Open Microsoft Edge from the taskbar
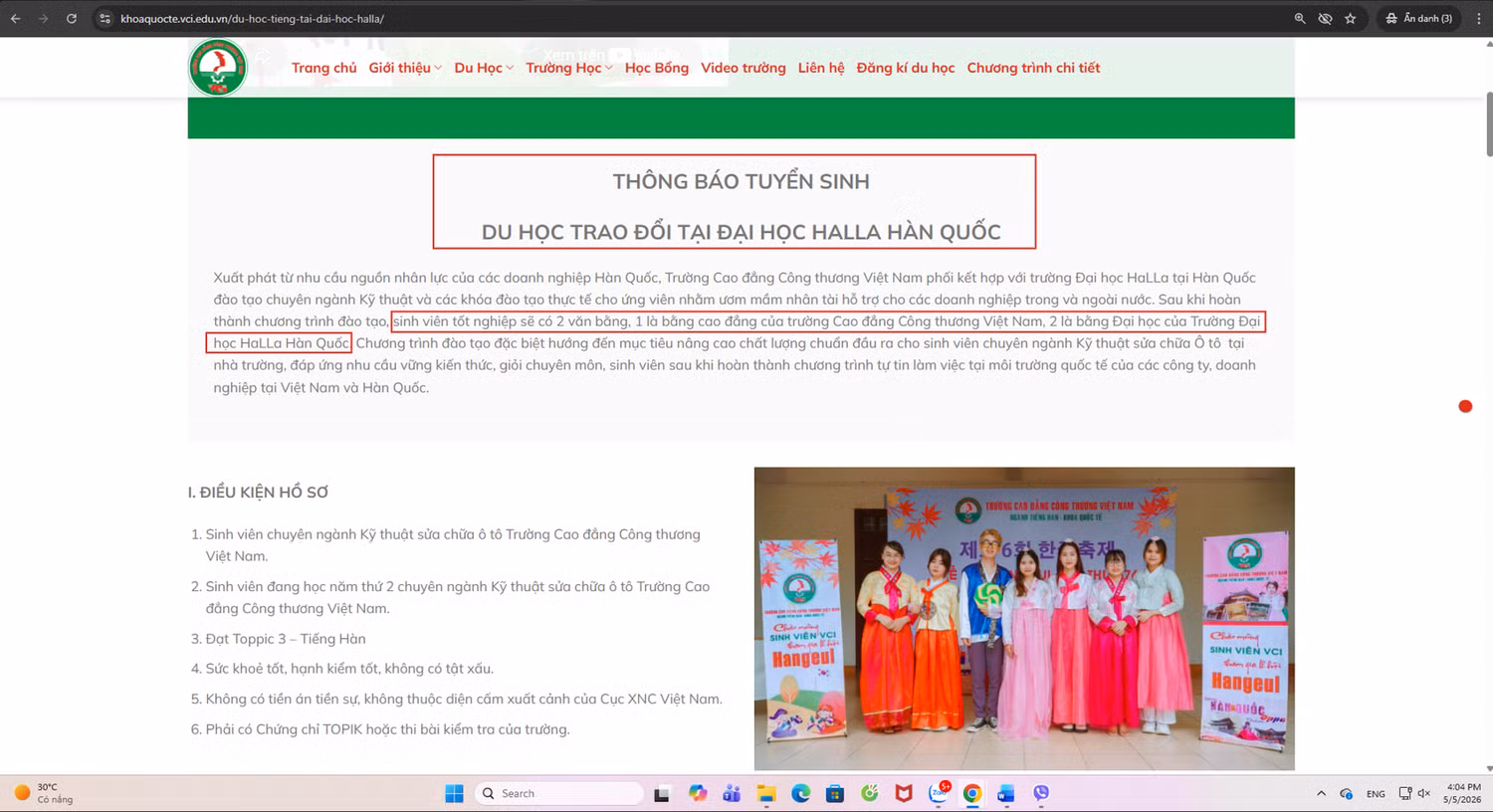The height and width of the screenshot is (812, 1493). (800, 793)
